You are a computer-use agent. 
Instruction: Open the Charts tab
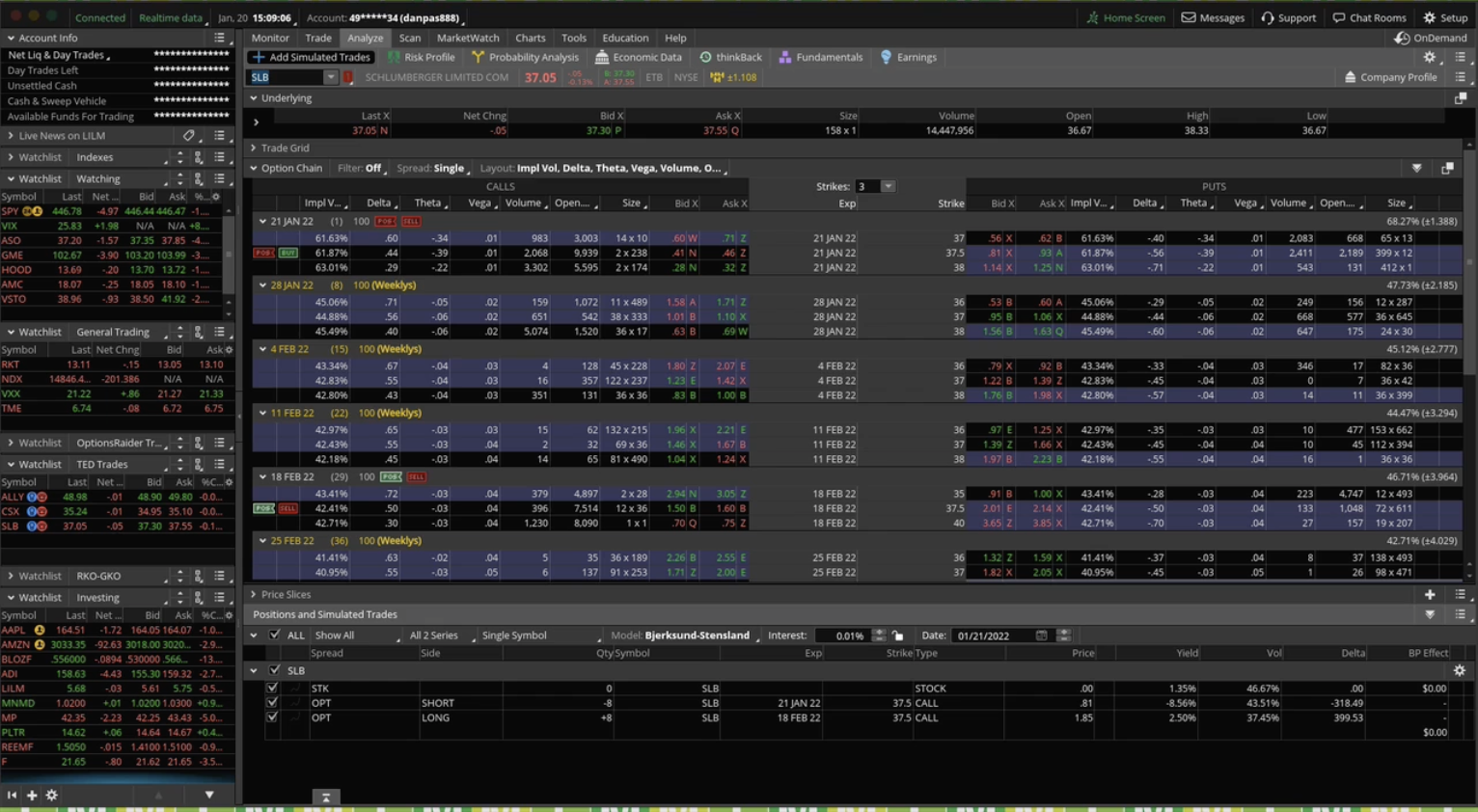(531, 38)
